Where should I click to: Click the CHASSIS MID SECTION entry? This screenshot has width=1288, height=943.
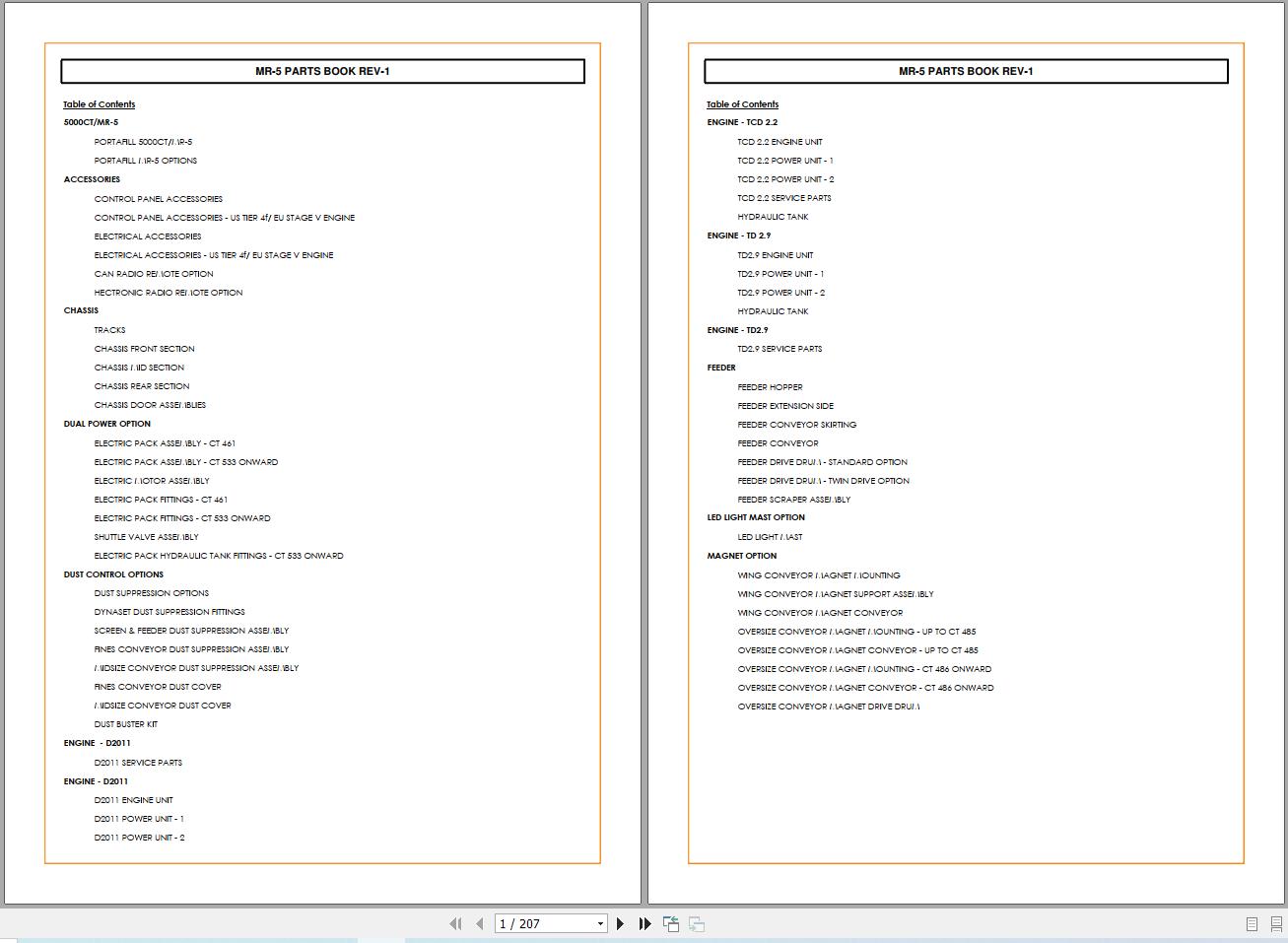click(x=139, y=368)
